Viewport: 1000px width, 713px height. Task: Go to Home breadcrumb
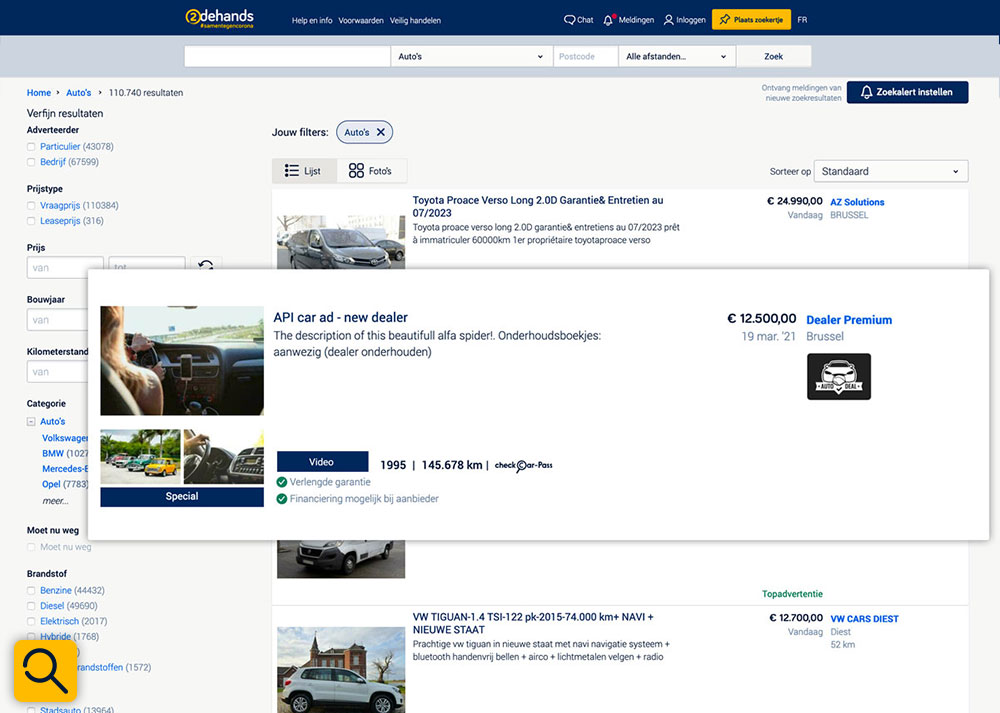click(x=39, y=92)
